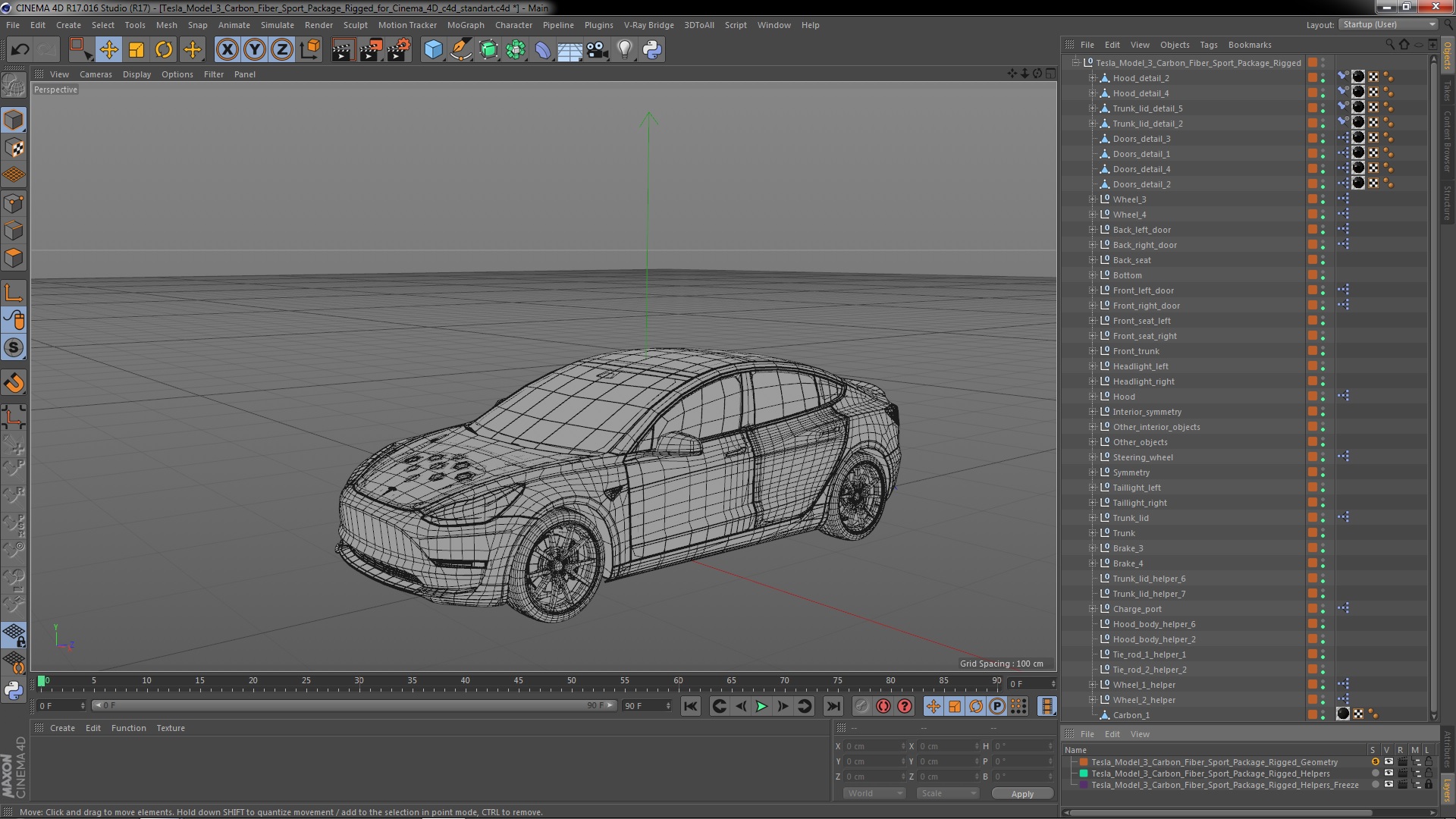Toggle the Z axis lock

pyautogui.click(x=282, y=50)
